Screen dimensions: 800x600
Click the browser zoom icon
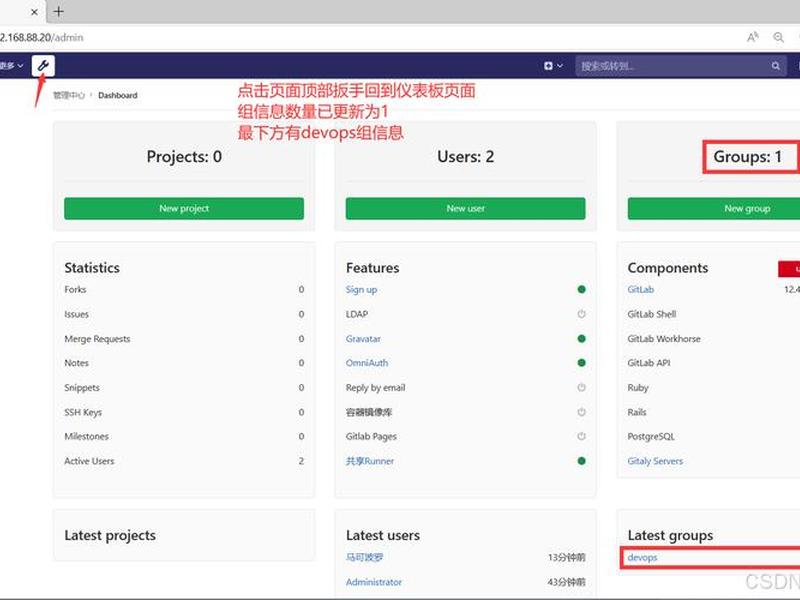(x=779, y=37)
